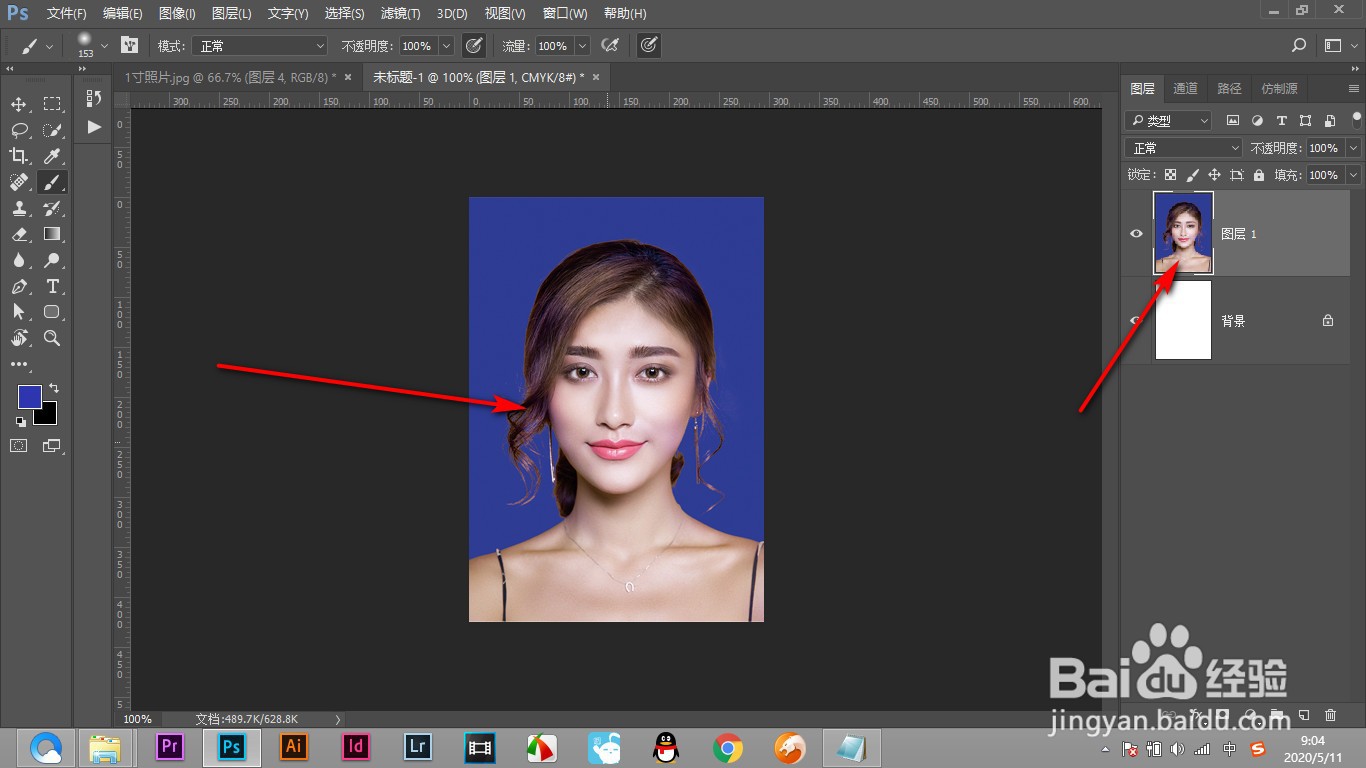The height and width of the screenshot is (768, 1366).
Task: Select the Pen tool
Action: click(18, 286)
